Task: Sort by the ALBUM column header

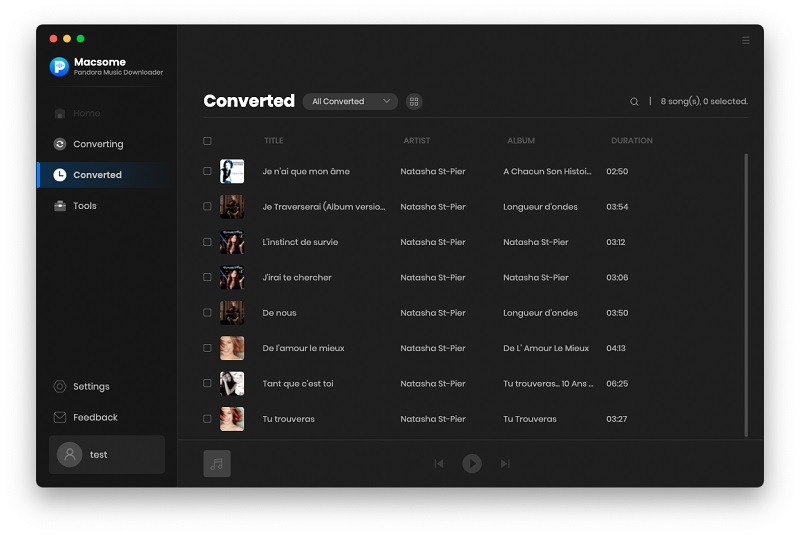Action: (x=521, y=141)
